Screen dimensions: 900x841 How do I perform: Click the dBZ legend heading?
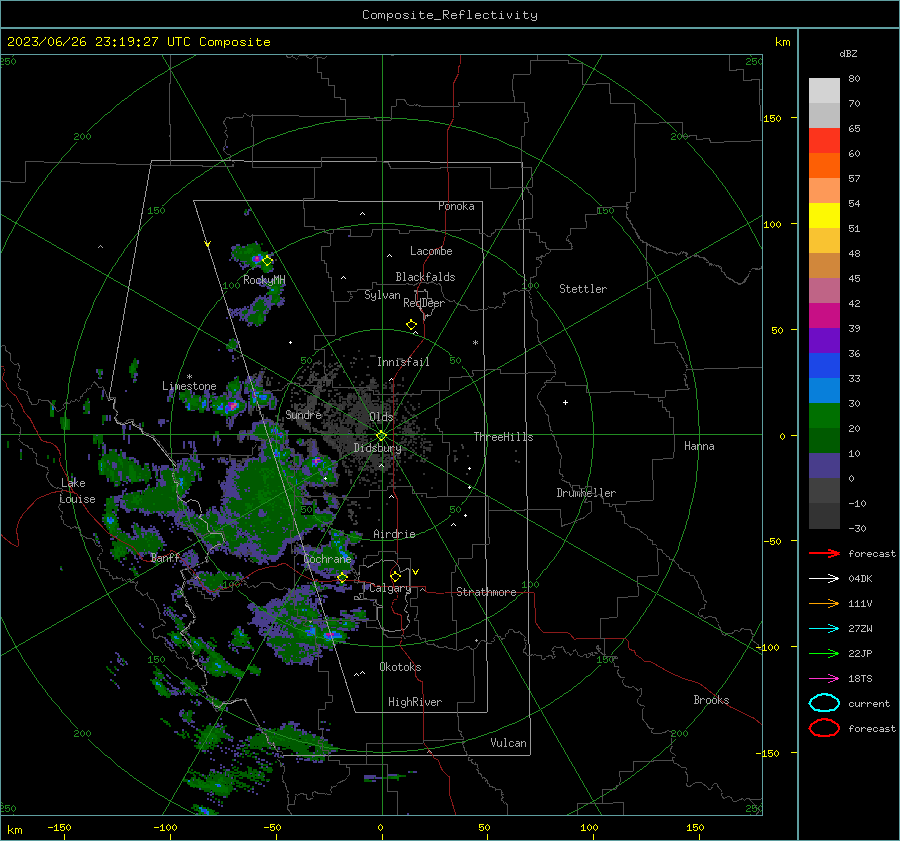tap(848, 53)
